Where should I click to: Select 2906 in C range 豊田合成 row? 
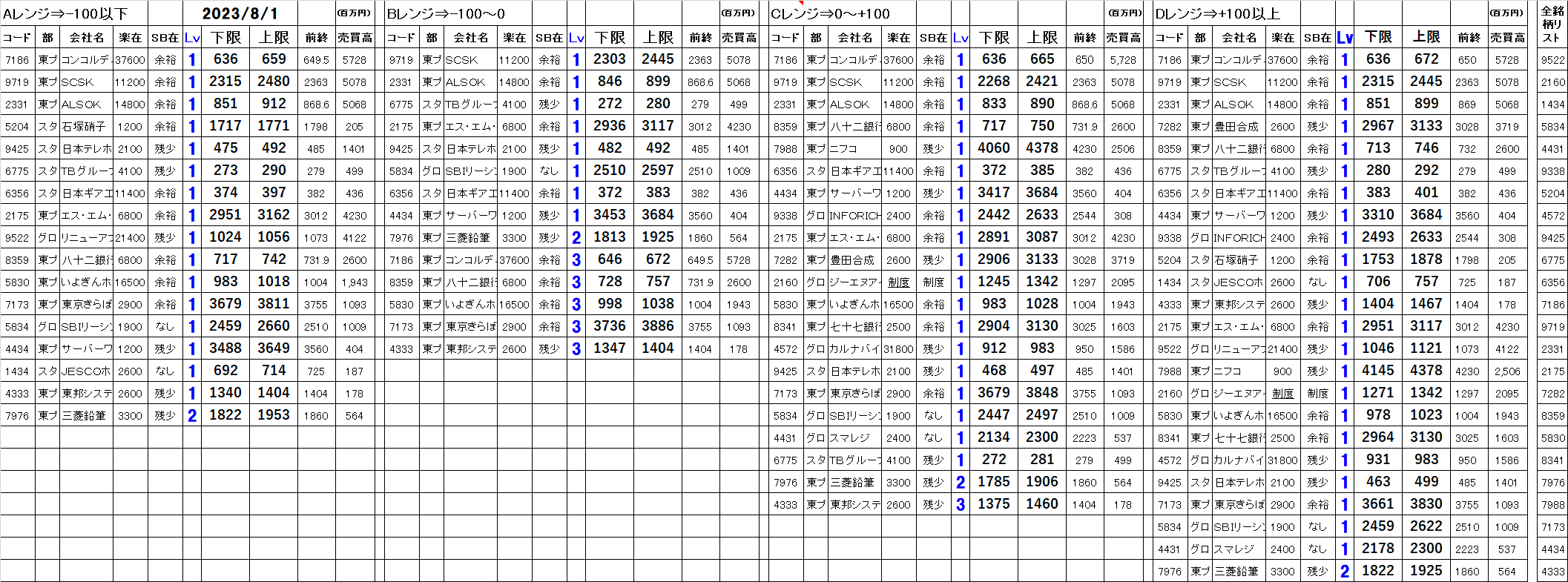(x=994, y=259)
